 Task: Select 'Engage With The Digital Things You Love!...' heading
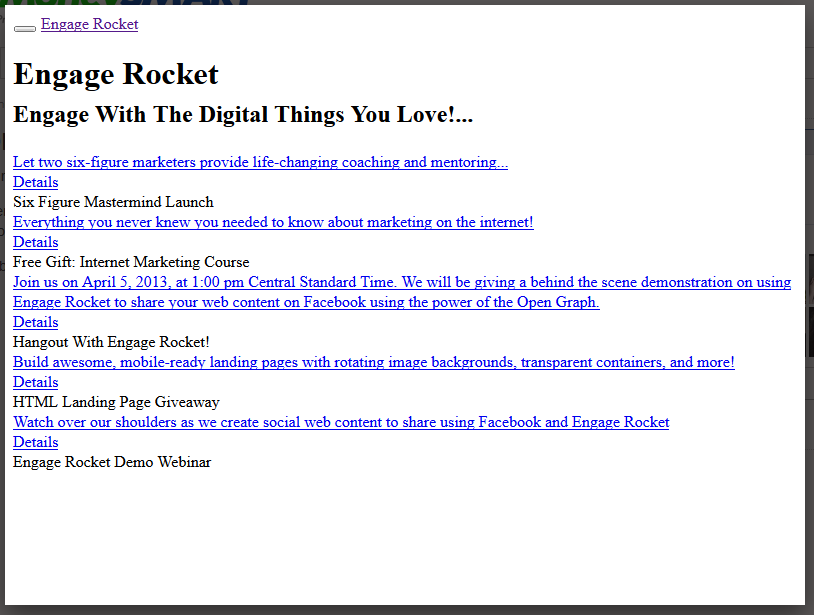(x=243, y=115)
